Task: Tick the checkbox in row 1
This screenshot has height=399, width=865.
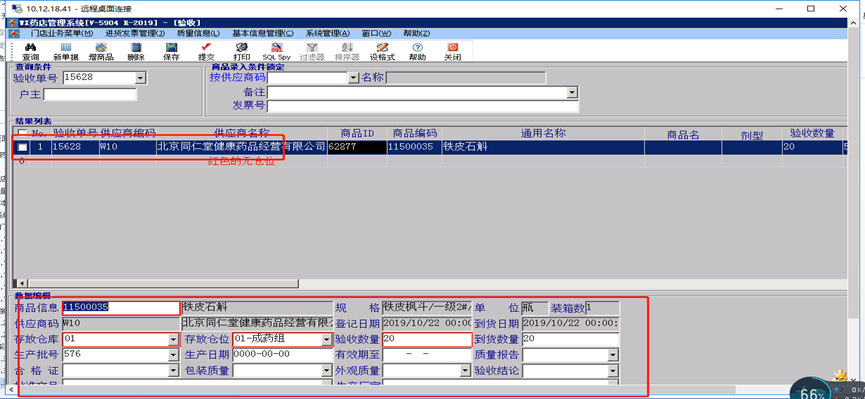Action: 22,147
